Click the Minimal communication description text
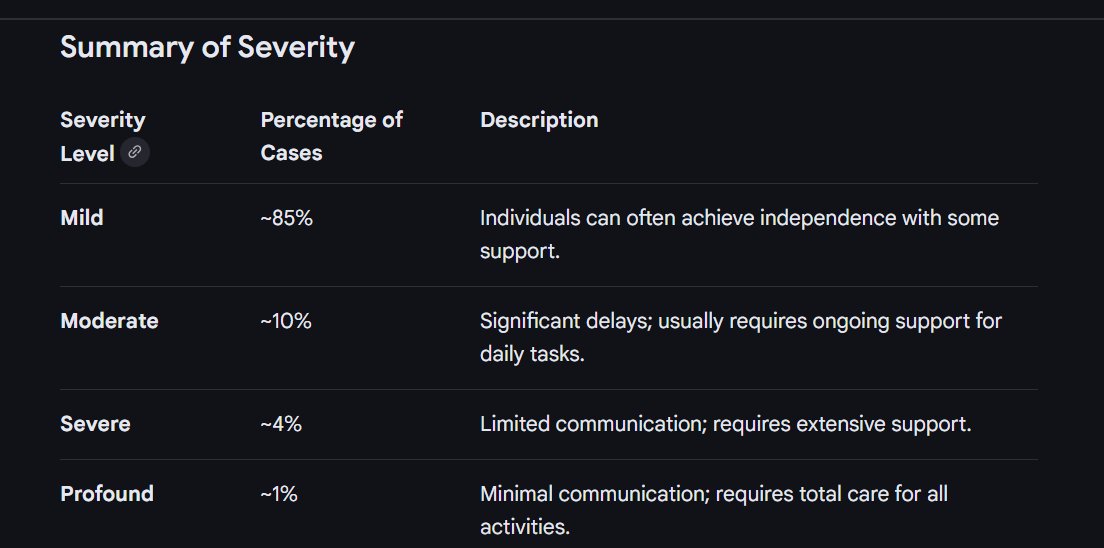This screenshot has width=1104, height=548. (x=713, y=494)
